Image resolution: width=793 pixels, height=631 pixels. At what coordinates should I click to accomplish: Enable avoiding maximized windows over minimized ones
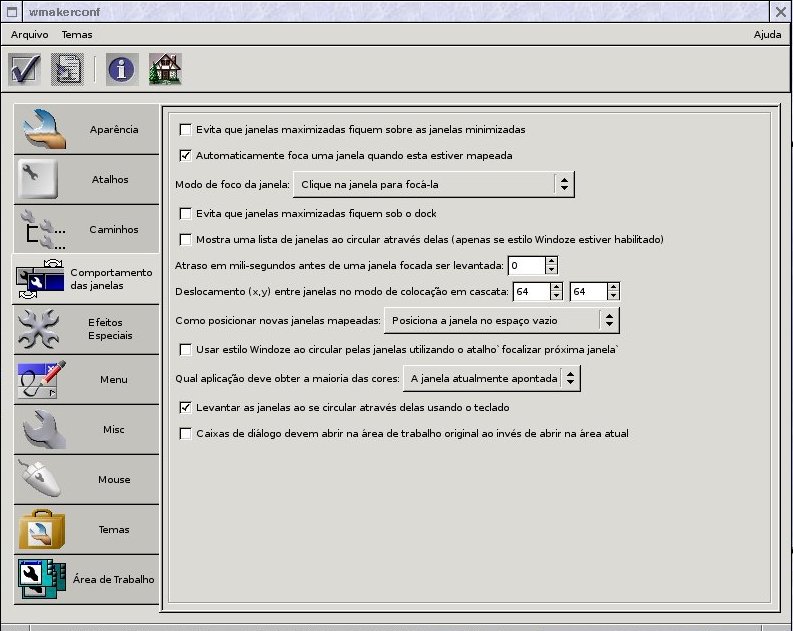pos(186,130)
